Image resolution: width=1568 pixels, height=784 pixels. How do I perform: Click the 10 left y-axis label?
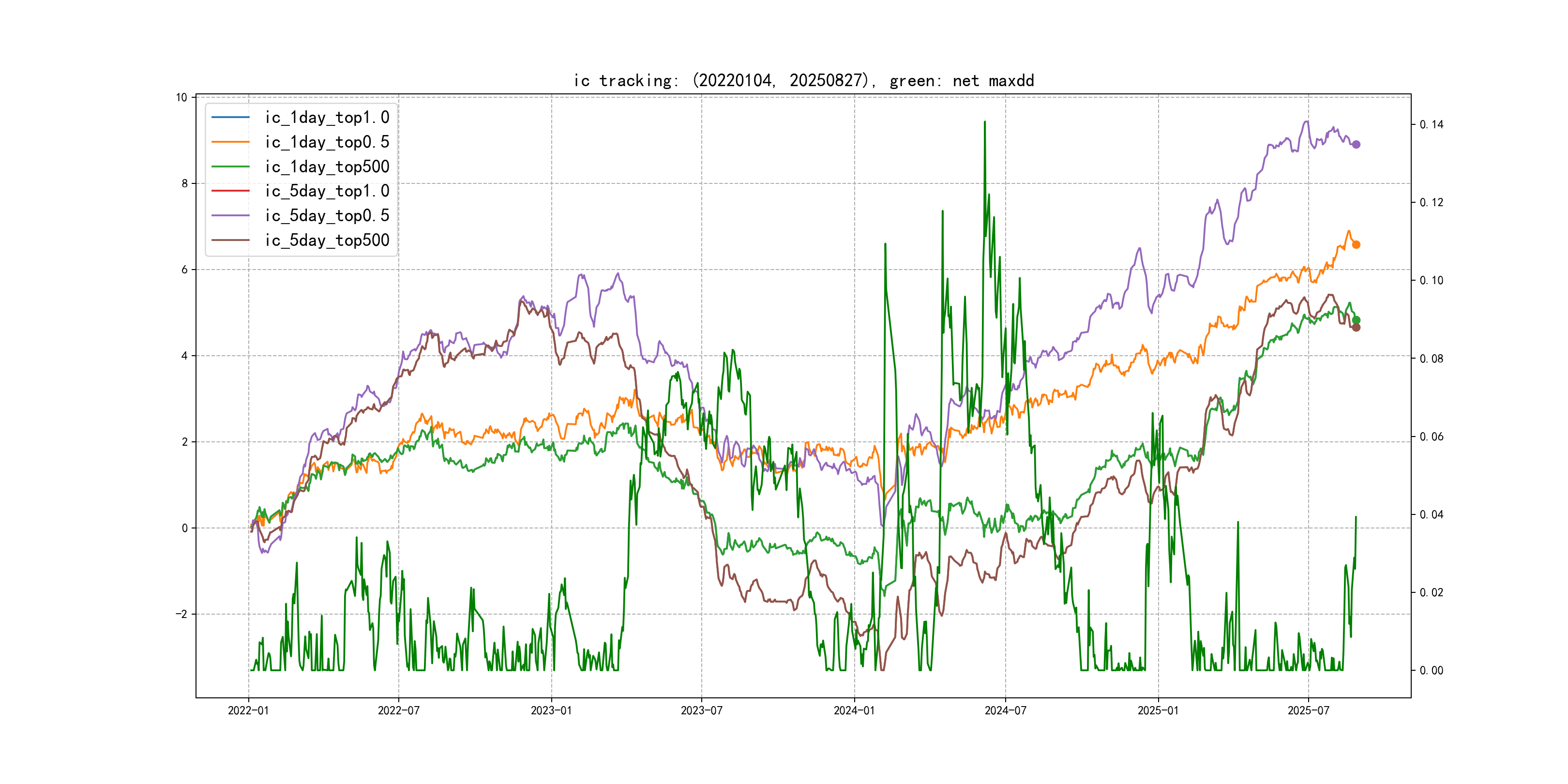pyautogui.click(x=181, y=97)
